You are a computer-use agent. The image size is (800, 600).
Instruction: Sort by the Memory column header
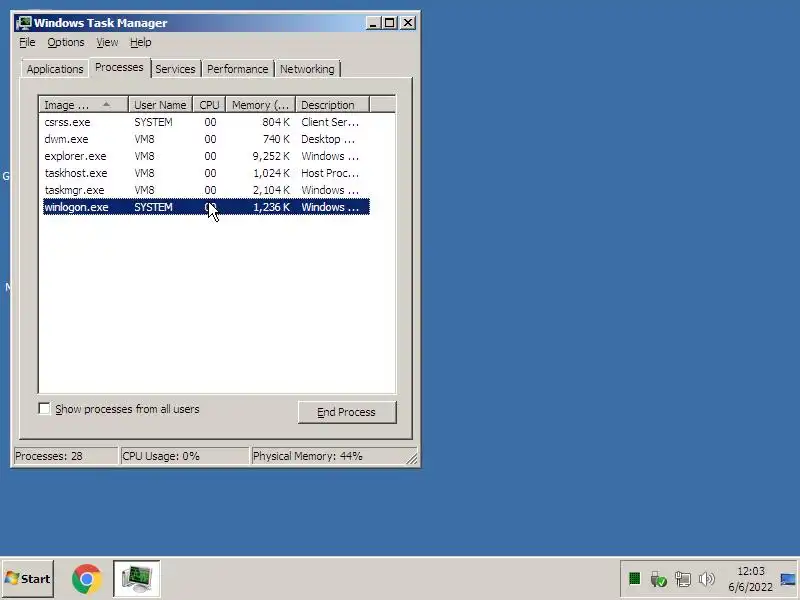(x=261, y=105)
